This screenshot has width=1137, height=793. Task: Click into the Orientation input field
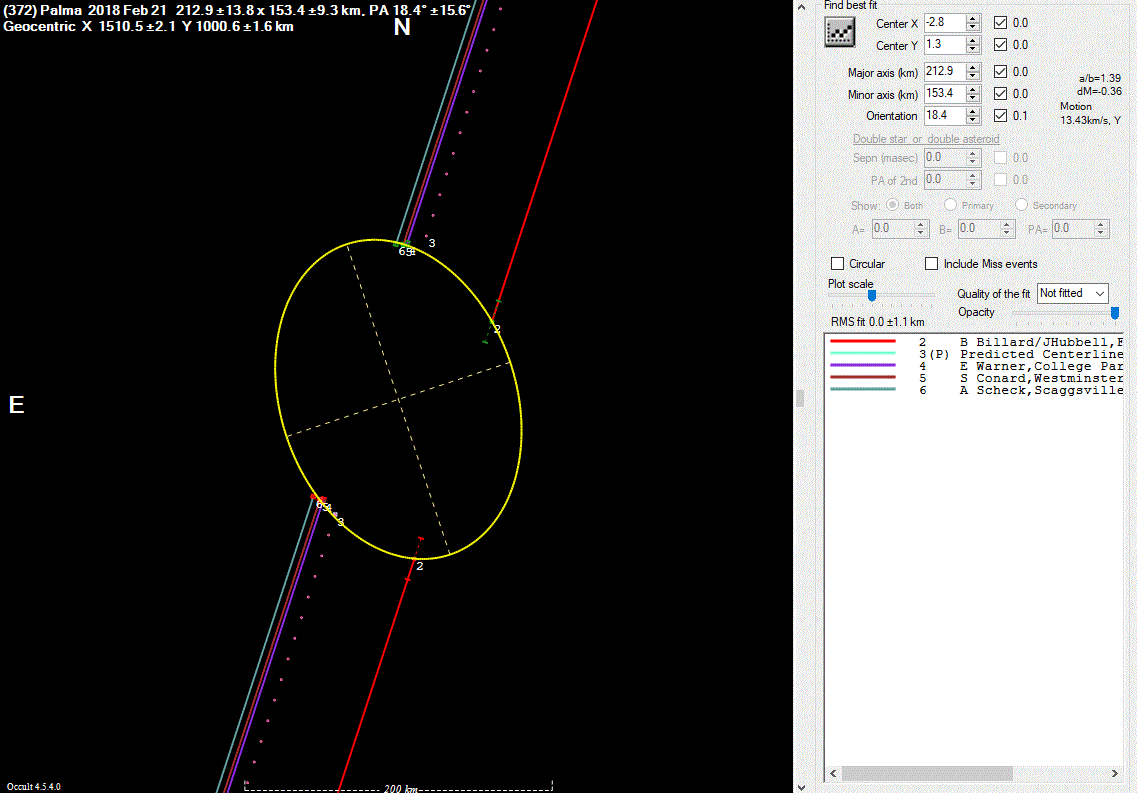pyautogui.click(x=943, y=116)
